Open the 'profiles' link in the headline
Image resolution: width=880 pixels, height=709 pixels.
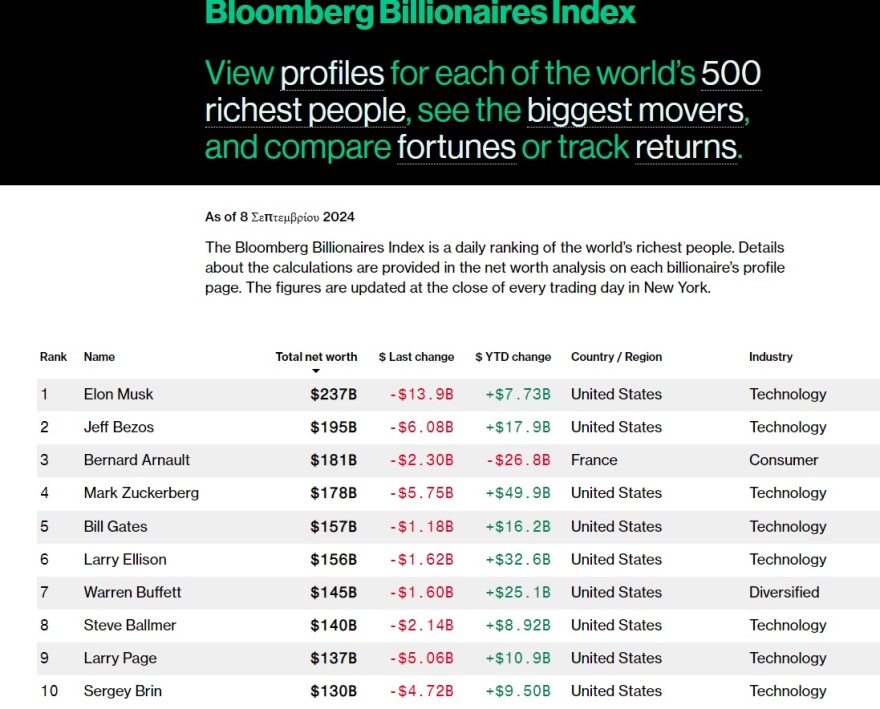coord(332,74)
